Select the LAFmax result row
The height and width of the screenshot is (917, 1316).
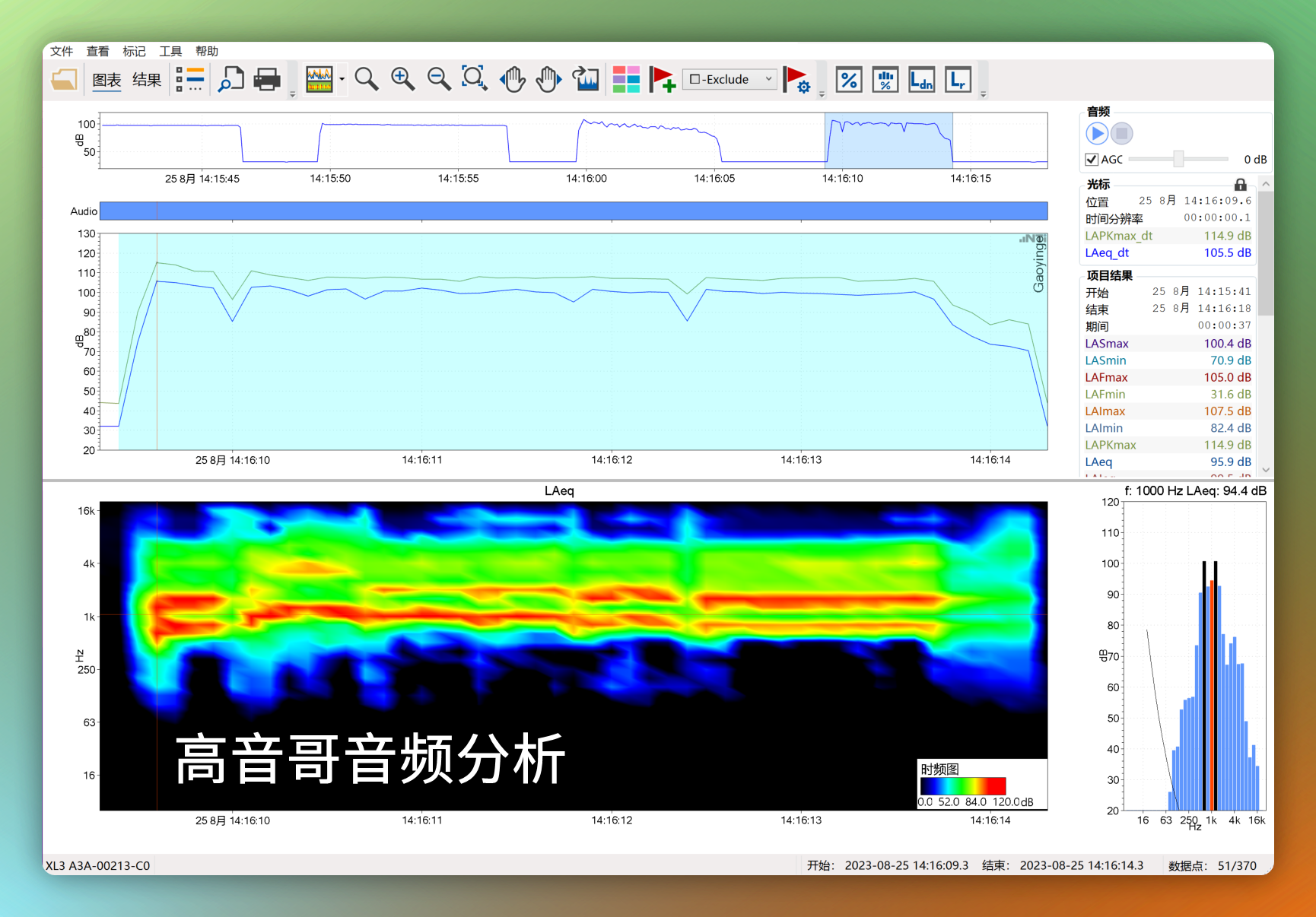coord(1168,377)
